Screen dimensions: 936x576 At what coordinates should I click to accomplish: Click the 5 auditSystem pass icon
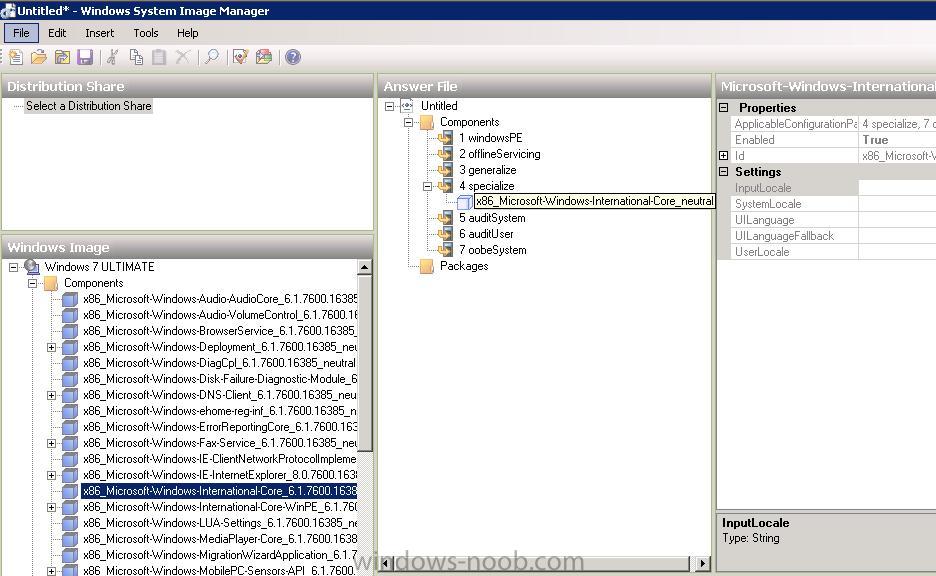(x=445, y=218)
